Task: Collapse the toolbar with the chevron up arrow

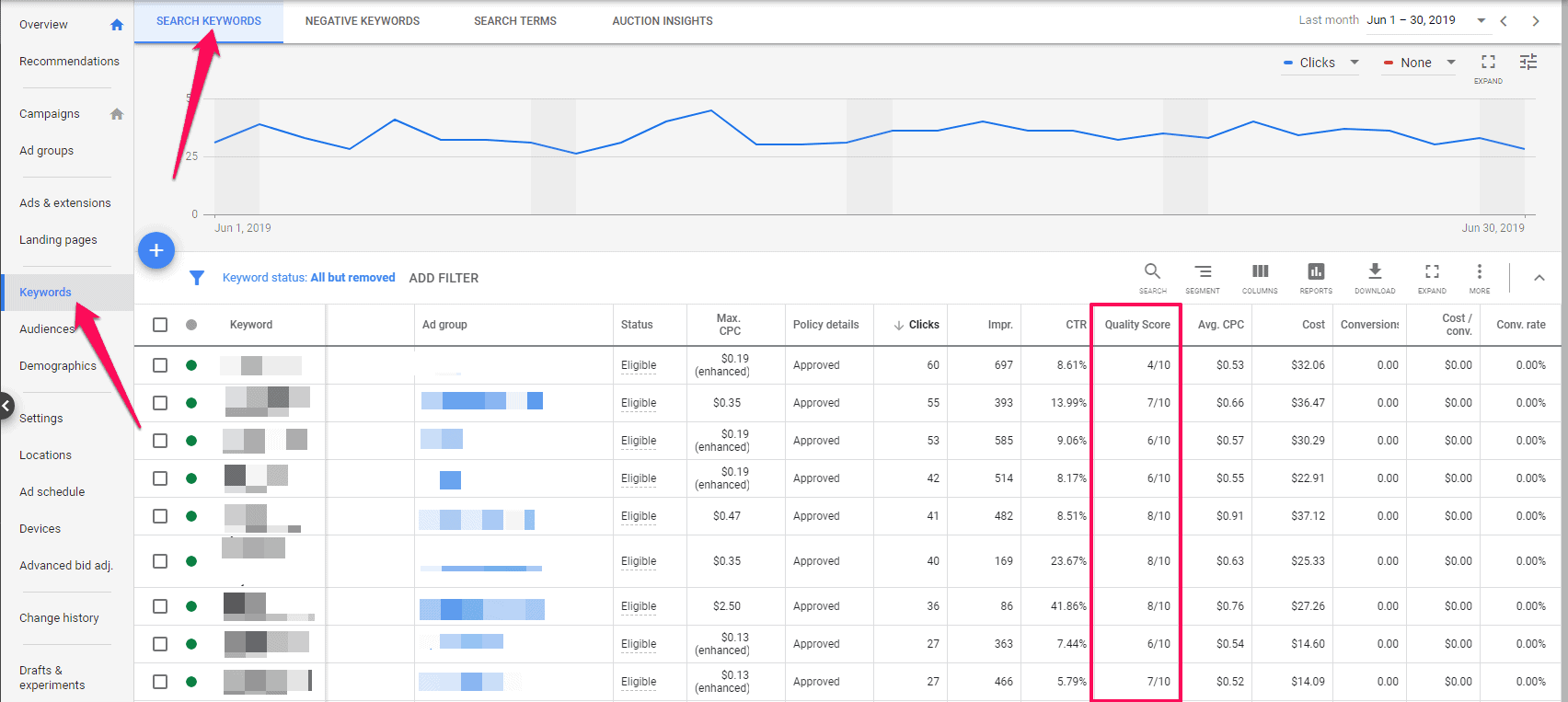Action: coord(1539,278)
